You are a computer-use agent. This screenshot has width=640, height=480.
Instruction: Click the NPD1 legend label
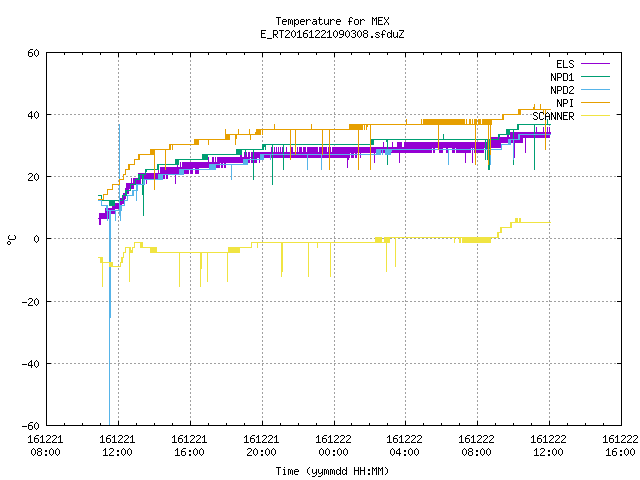[562, 77]
